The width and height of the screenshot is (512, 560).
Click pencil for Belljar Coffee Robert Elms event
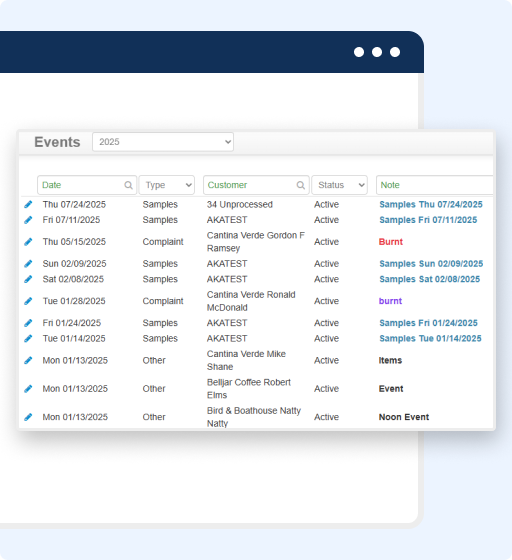[28, 389]
